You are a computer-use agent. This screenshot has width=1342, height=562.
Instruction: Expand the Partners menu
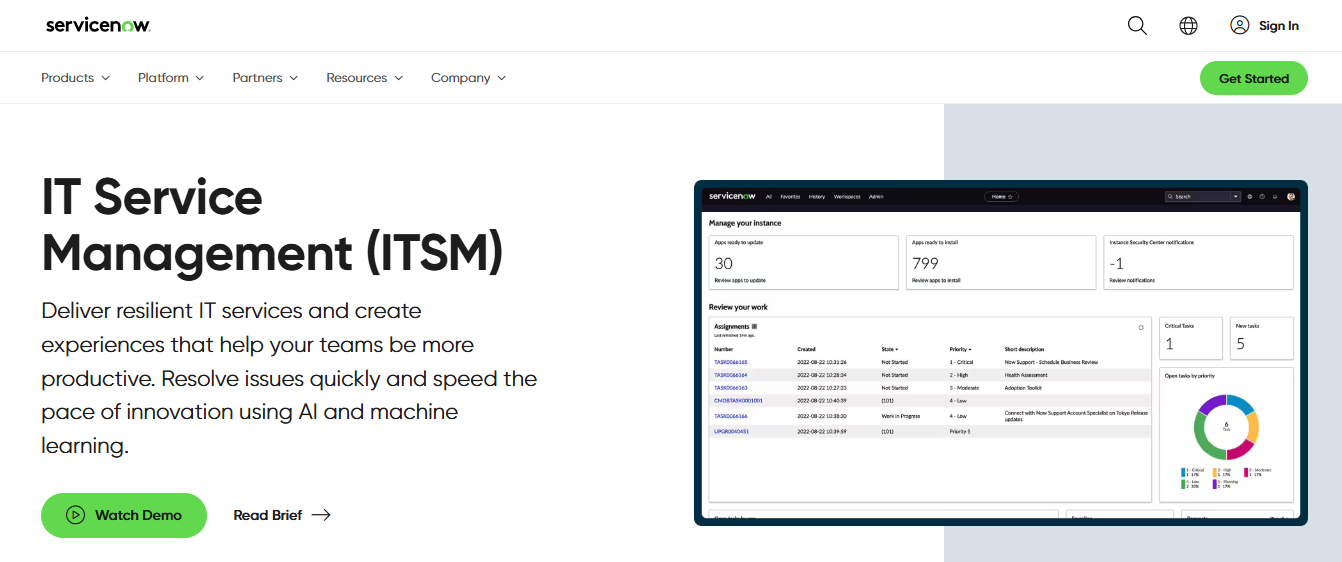click(x=265, y=78)
